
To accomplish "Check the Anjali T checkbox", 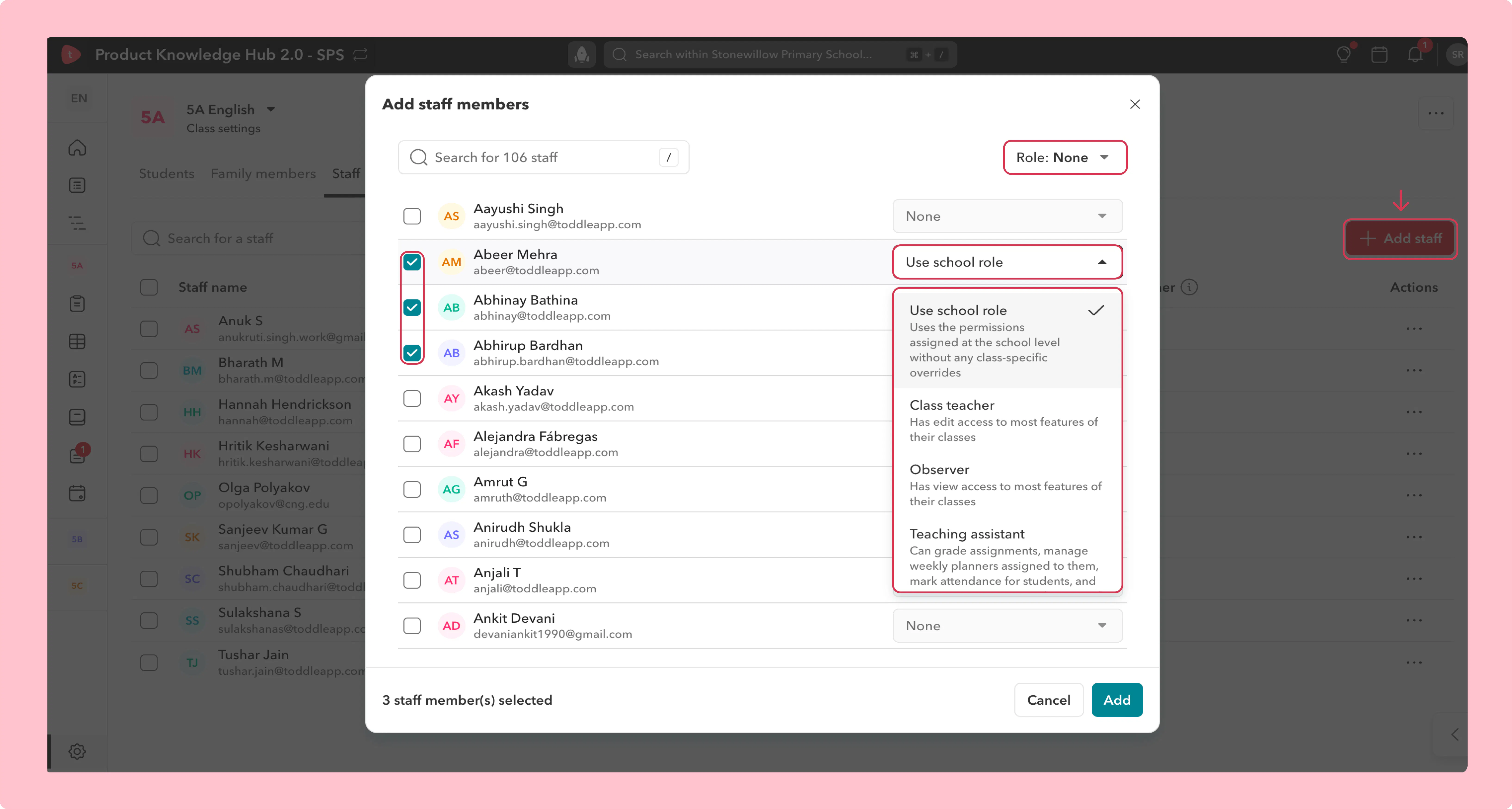I will [x=412, y=580].
